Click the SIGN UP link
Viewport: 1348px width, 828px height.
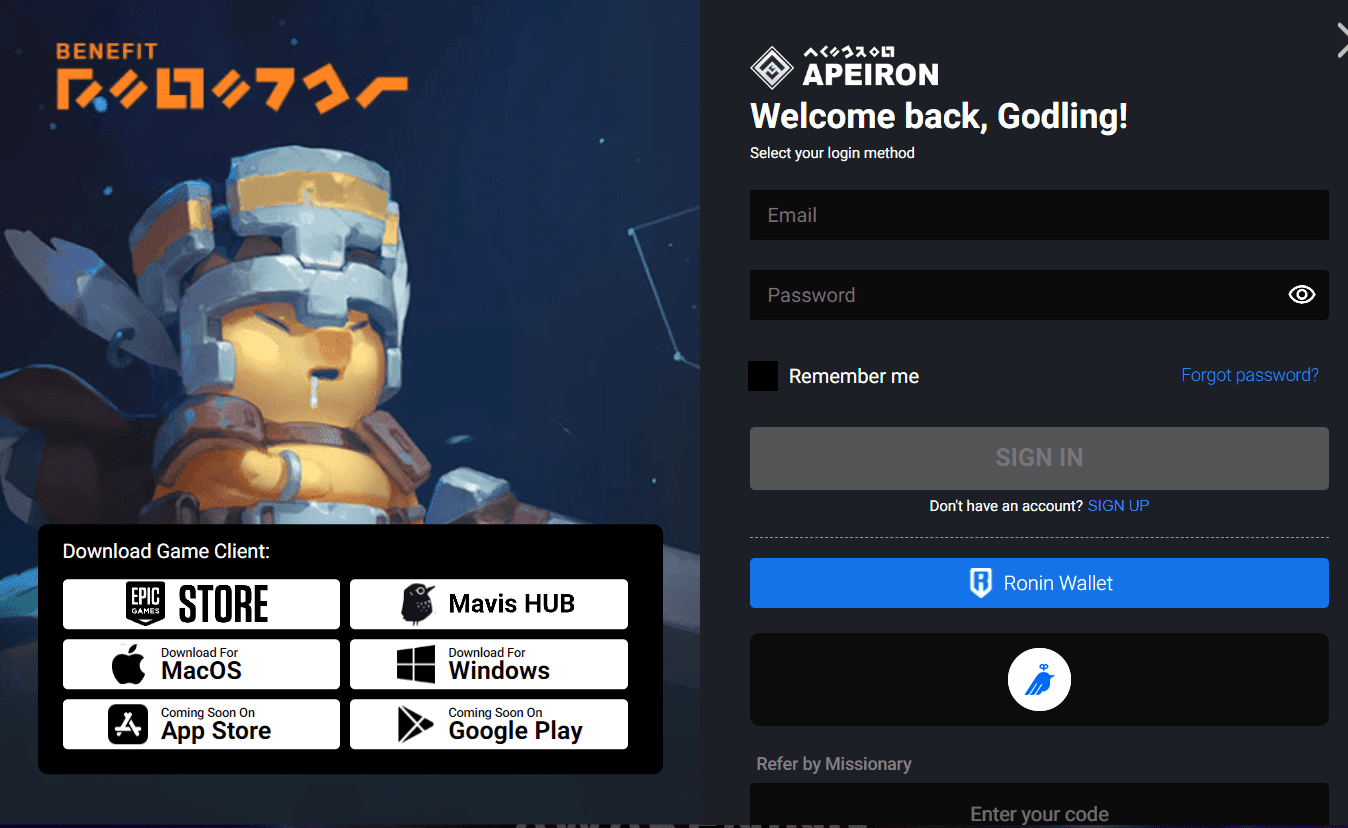pyautogui.click(x=1118, y=506)
